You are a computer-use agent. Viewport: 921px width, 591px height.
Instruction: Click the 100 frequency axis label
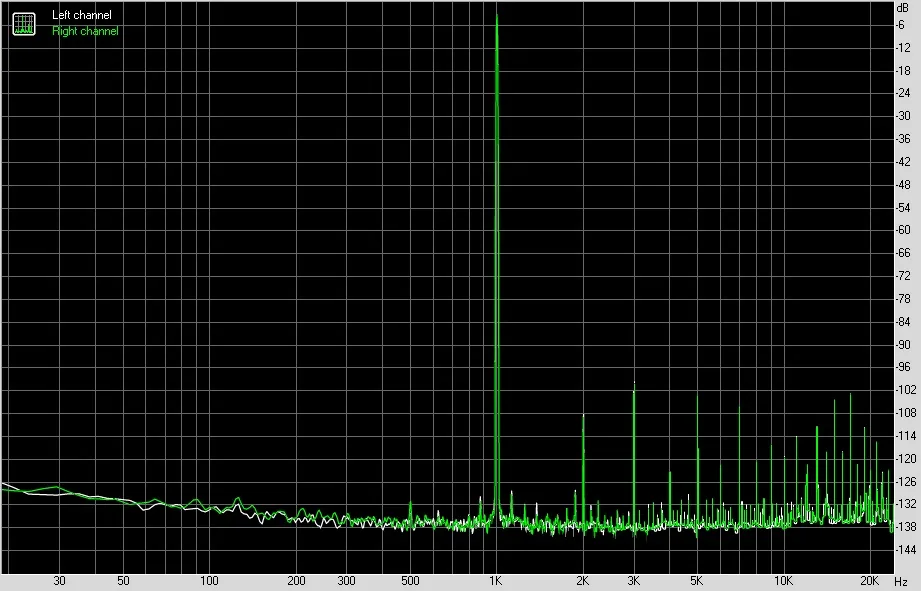(209, 581)
